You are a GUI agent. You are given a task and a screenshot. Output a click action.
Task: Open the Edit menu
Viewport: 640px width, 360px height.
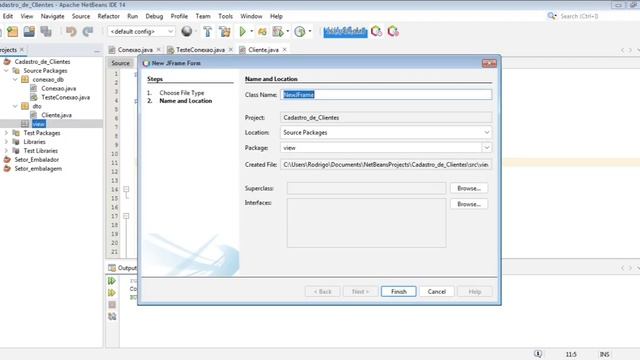click(8, 16)
